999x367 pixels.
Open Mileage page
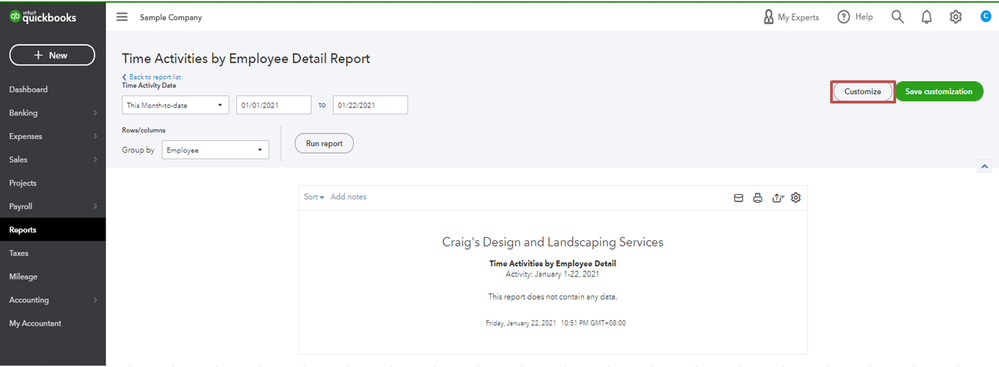[23, 277]
